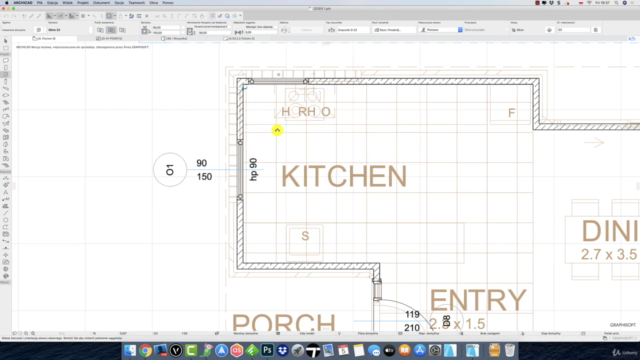Click the Spotlight search icon in menu bar
This screenshot has height=360, width=640.
pos(616,3)
